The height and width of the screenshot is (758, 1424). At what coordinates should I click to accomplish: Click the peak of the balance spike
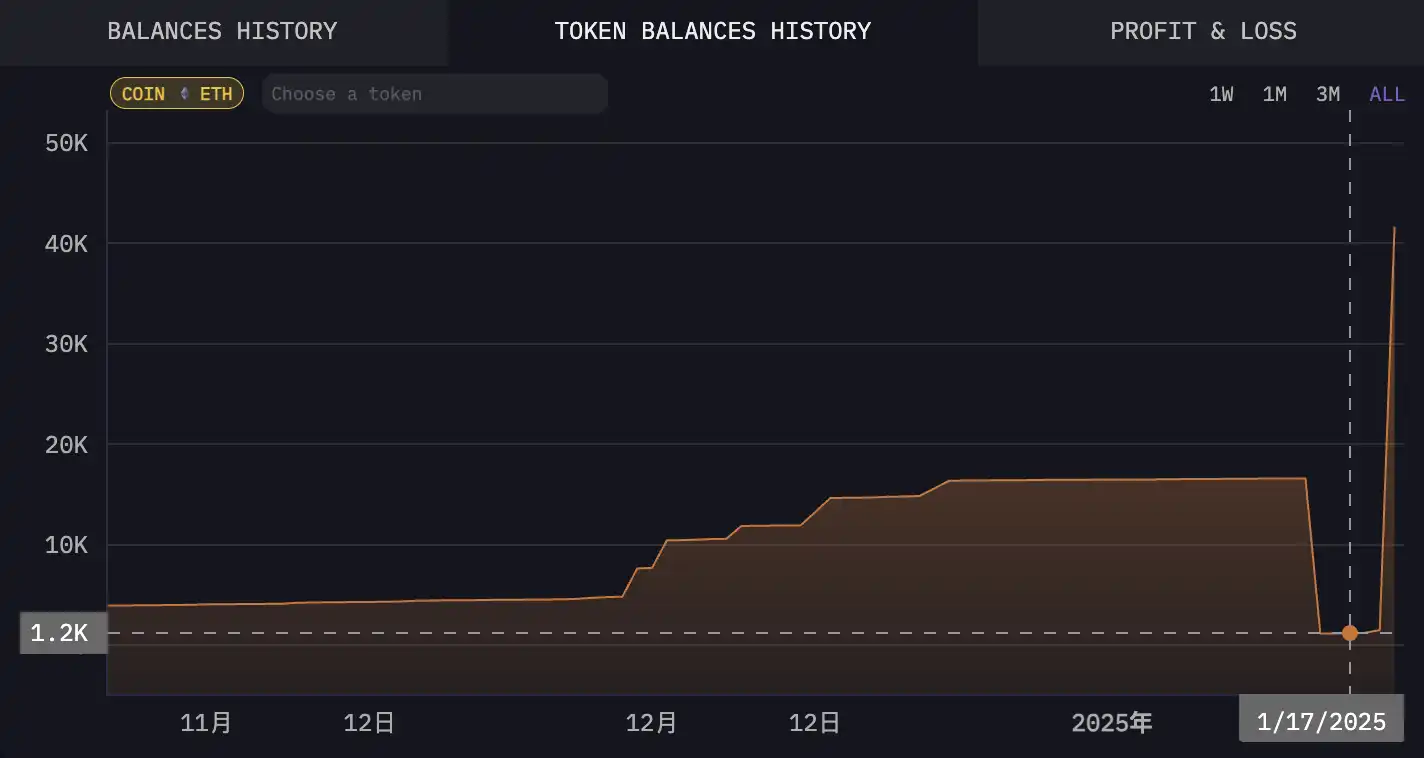coord(1394,228)
